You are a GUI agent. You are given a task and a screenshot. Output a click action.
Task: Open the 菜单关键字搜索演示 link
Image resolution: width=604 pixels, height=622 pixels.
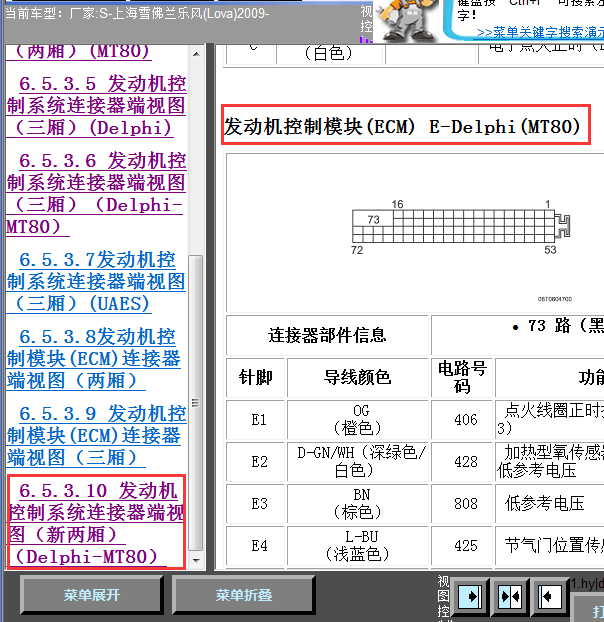click(x=540, y=33)
